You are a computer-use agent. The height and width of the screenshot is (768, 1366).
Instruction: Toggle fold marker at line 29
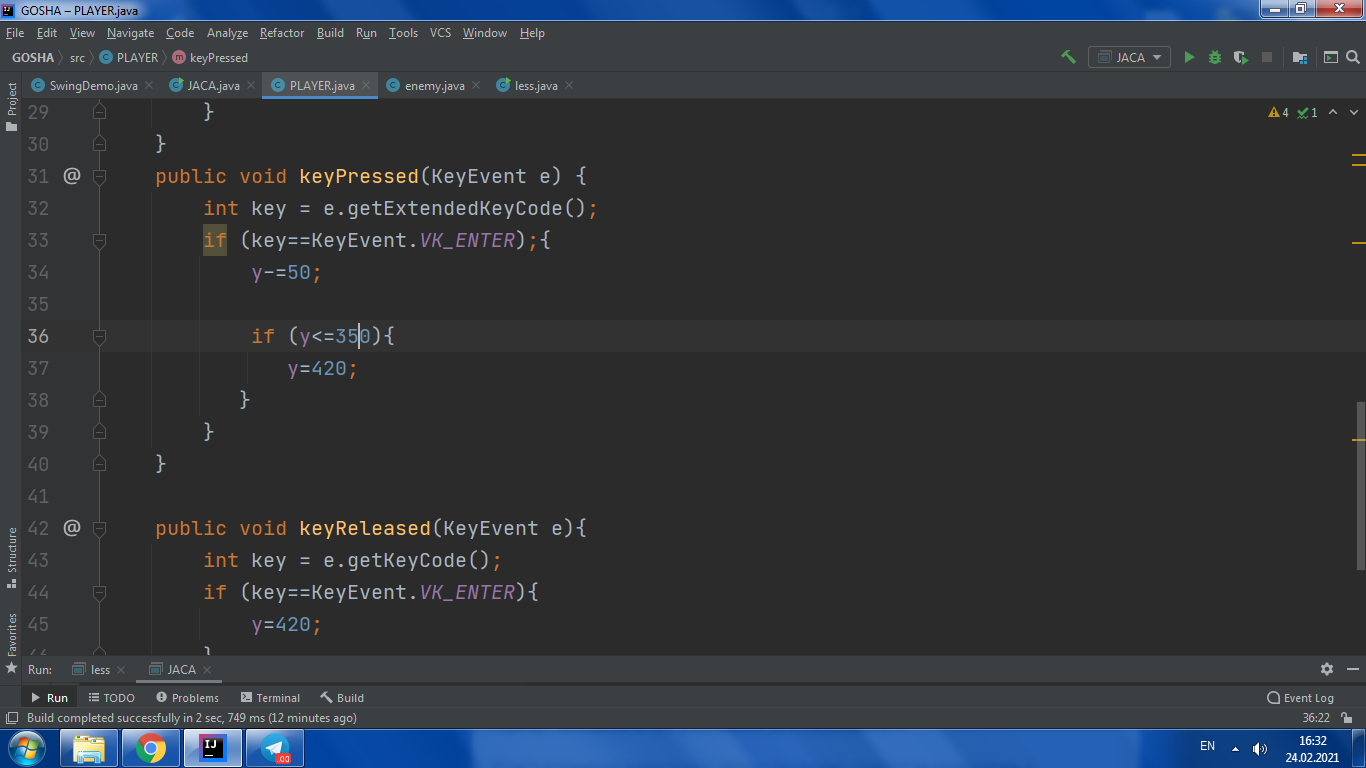[99, 112]
